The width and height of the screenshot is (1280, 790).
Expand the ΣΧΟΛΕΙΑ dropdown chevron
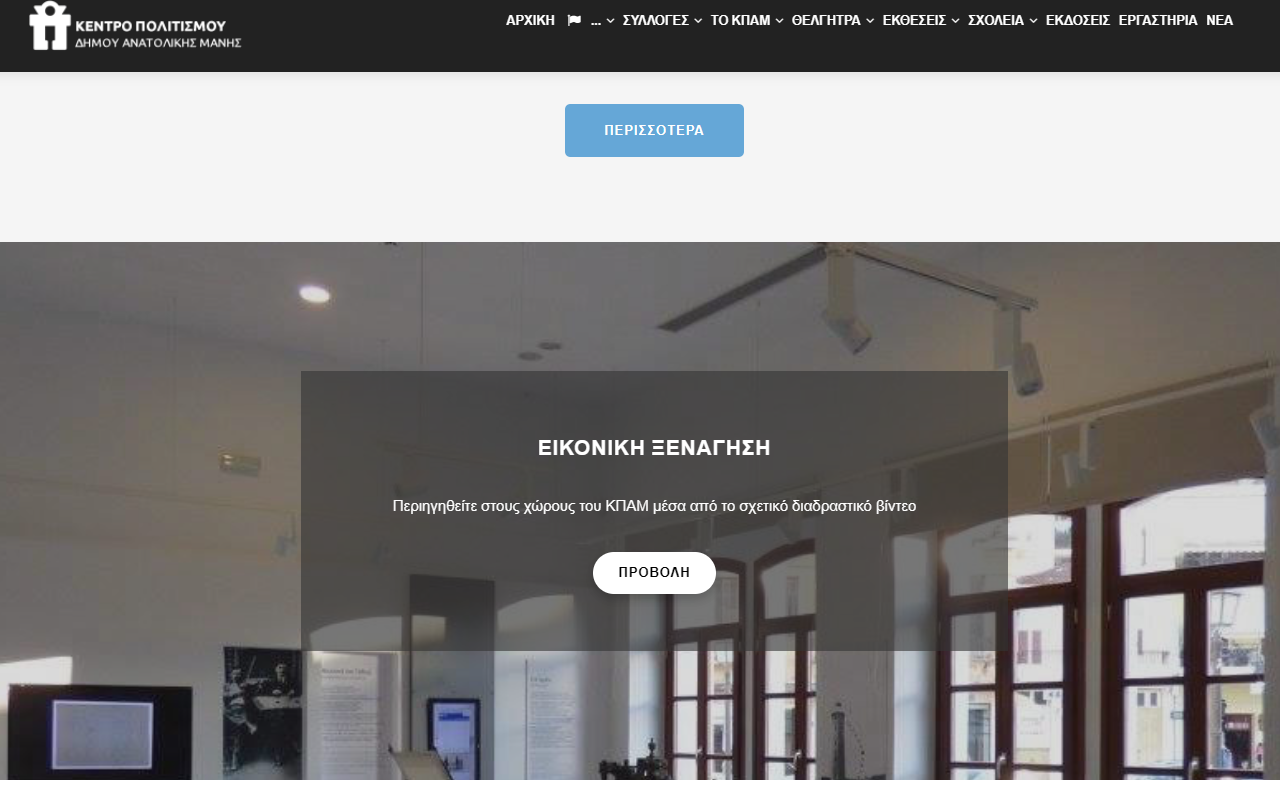1033,21
